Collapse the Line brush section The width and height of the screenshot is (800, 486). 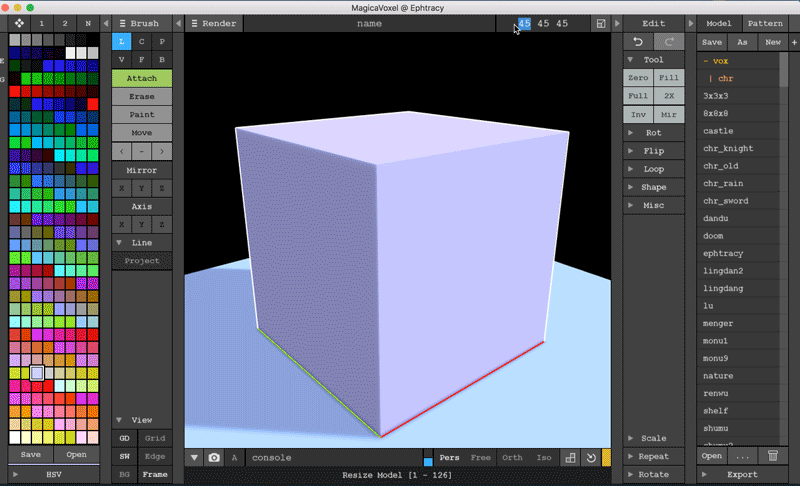[141, 243]
